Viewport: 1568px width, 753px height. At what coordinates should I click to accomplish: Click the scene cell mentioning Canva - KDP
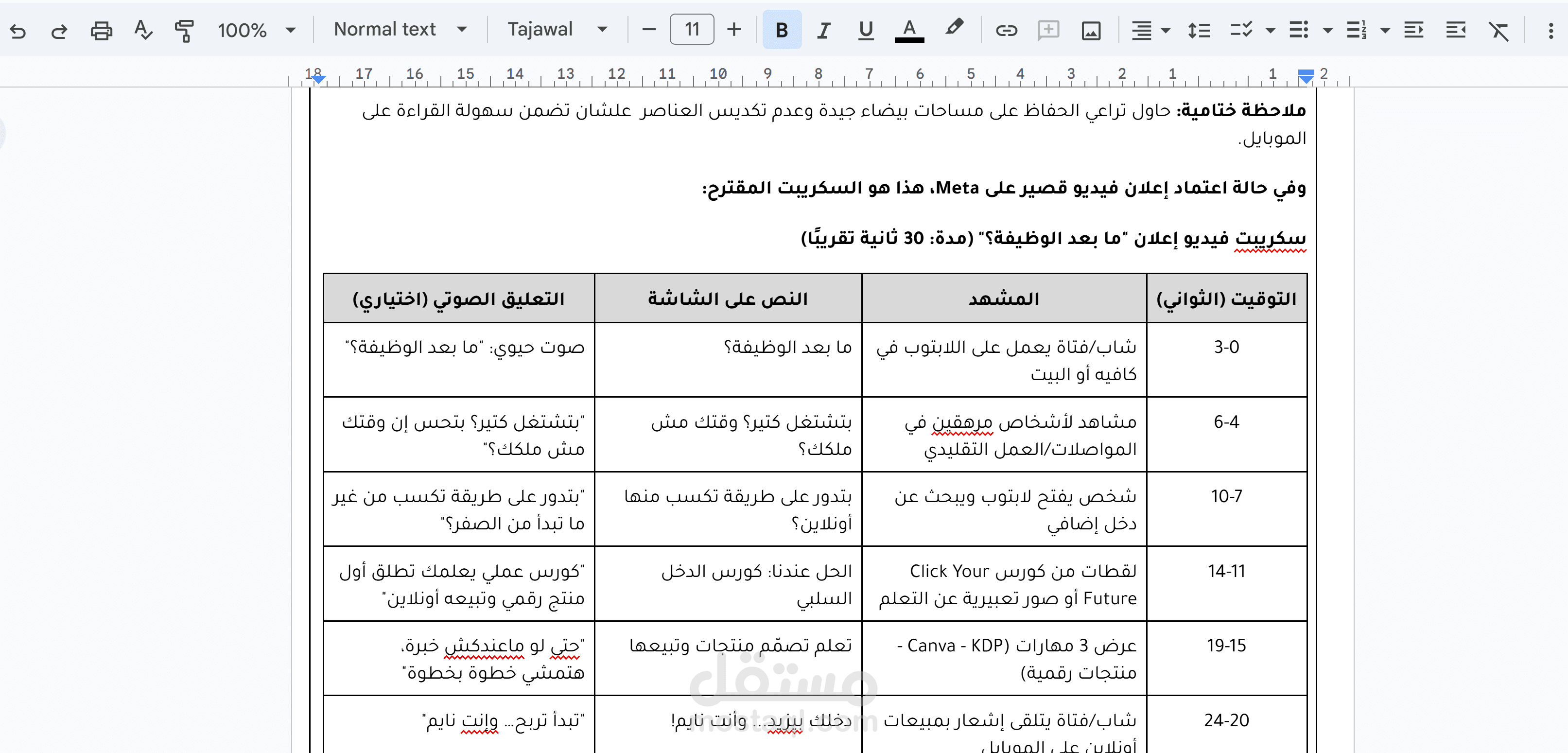pos(1004,658)
